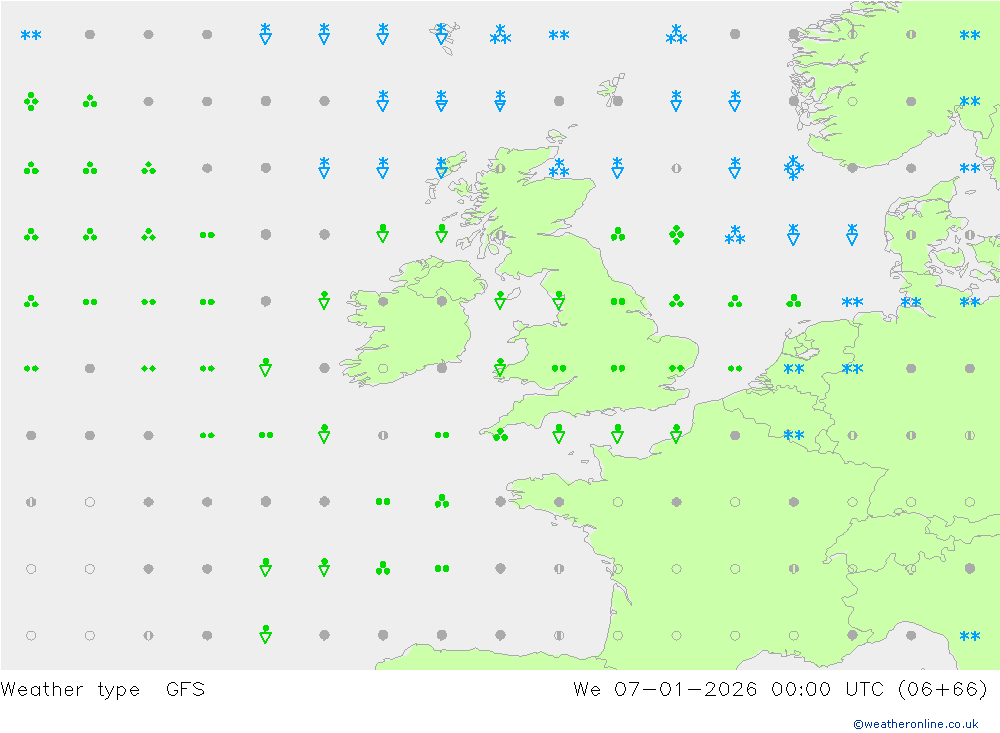Image resolution: width=1000 pixels, height=733 pixels.
Task: Click the blue snow symbol near the Mediterranean coast
Action: tap(969, 635)
